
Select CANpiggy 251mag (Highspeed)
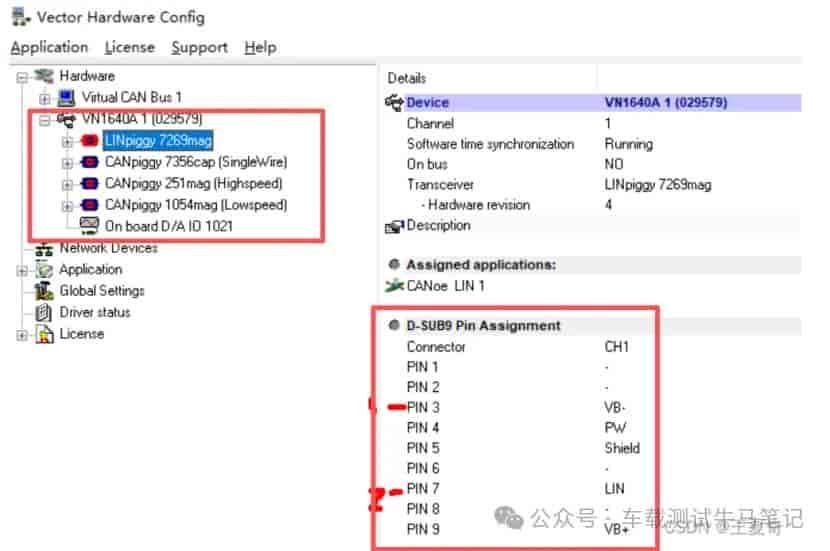[x=193, y=183]
